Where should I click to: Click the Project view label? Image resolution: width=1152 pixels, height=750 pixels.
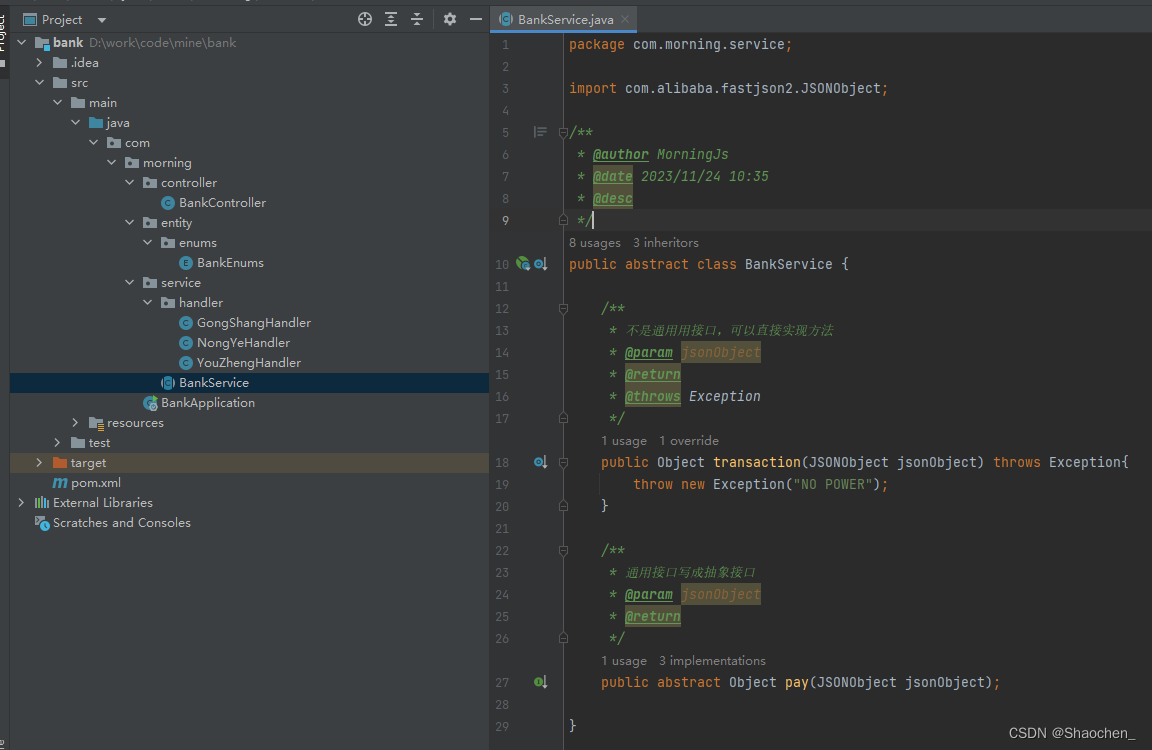pyautogui.click(x=62, y=20)
